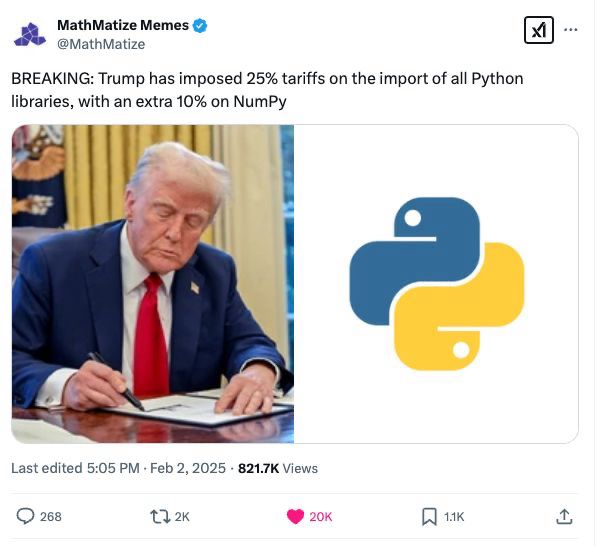Screen dimensions: 603x546
Task: Open the MathMatize Memes display name
Action: click(x=123, y=25)
